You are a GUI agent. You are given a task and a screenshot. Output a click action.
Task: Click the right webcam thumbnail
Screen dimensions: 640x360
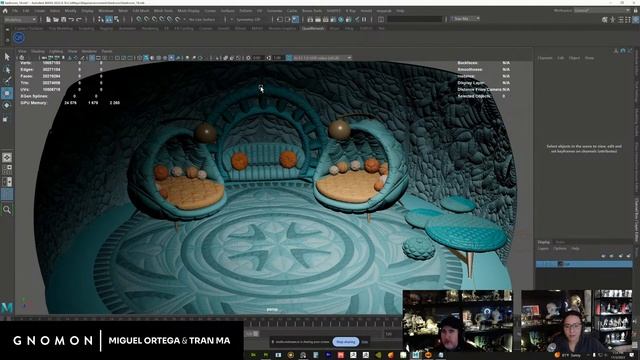click(577, 321)
